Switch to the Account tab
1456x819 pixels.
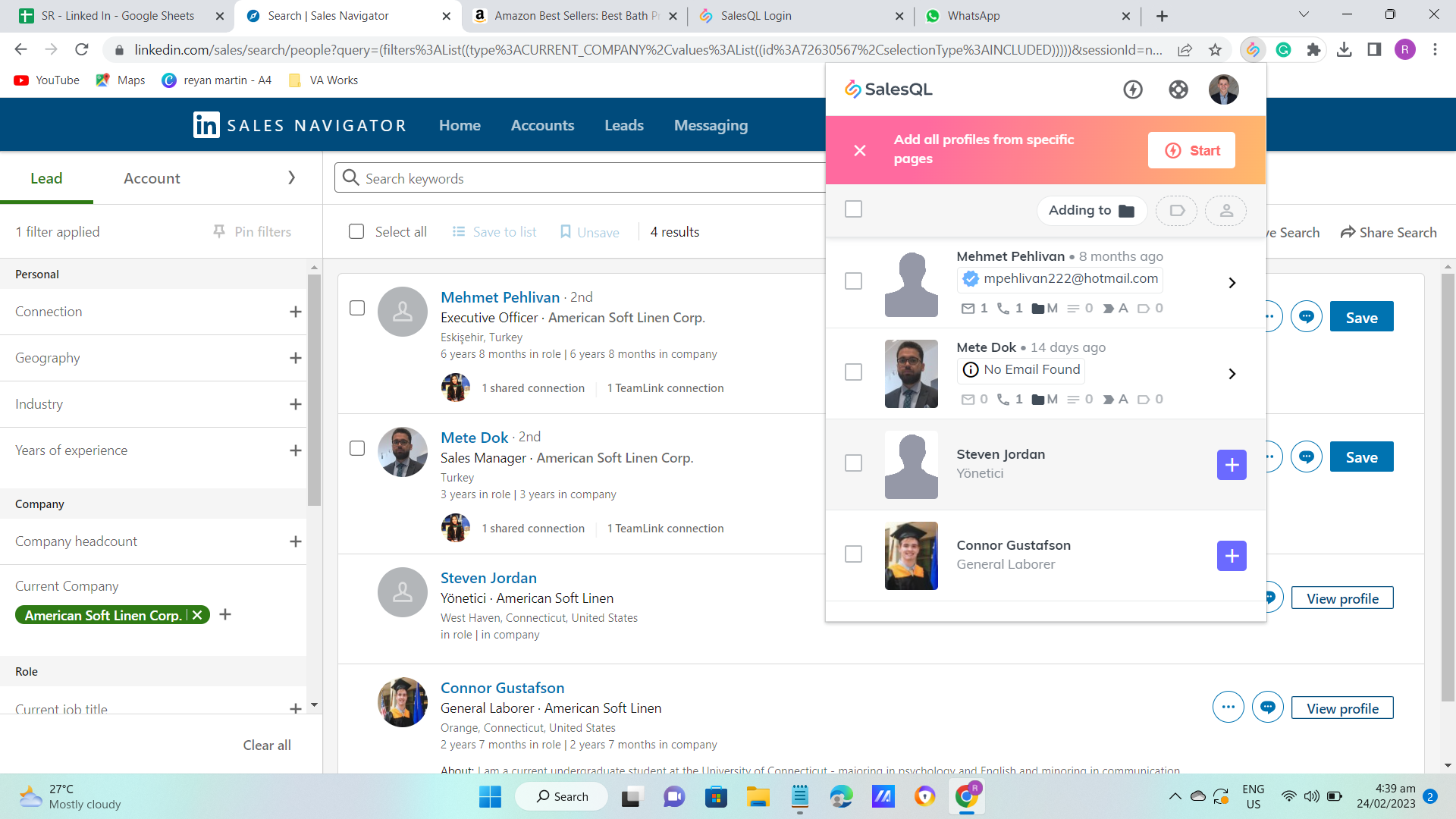pos(152,178)
